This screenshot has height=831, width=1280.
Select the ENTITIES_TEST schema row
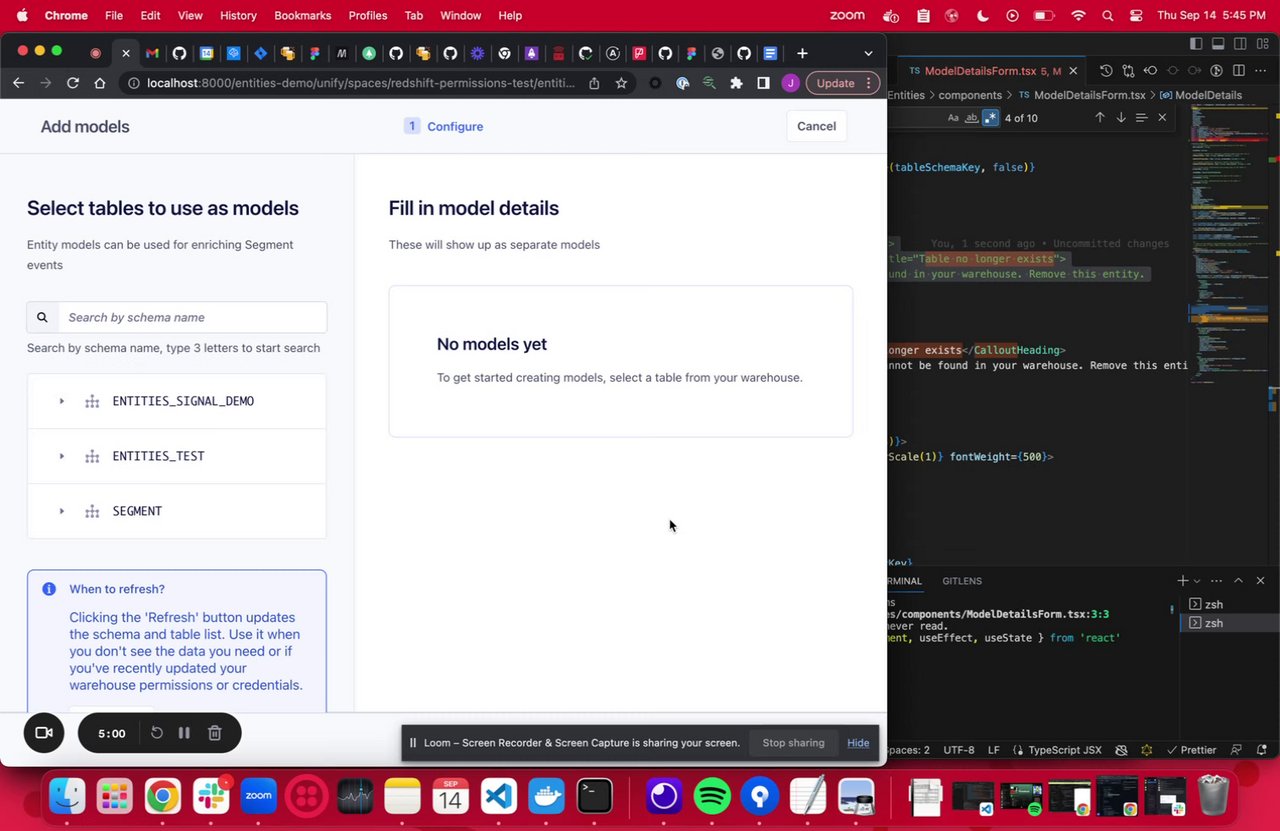177,456
